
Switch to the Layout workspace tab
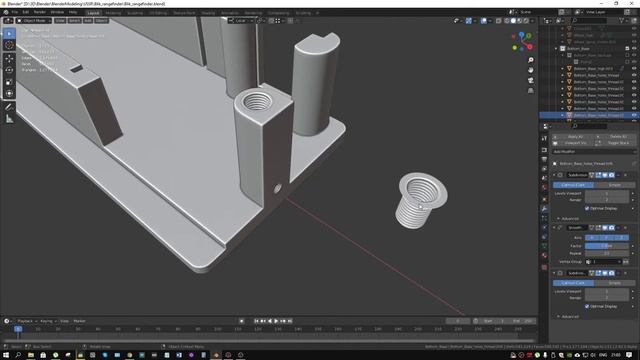pos(93,13)
